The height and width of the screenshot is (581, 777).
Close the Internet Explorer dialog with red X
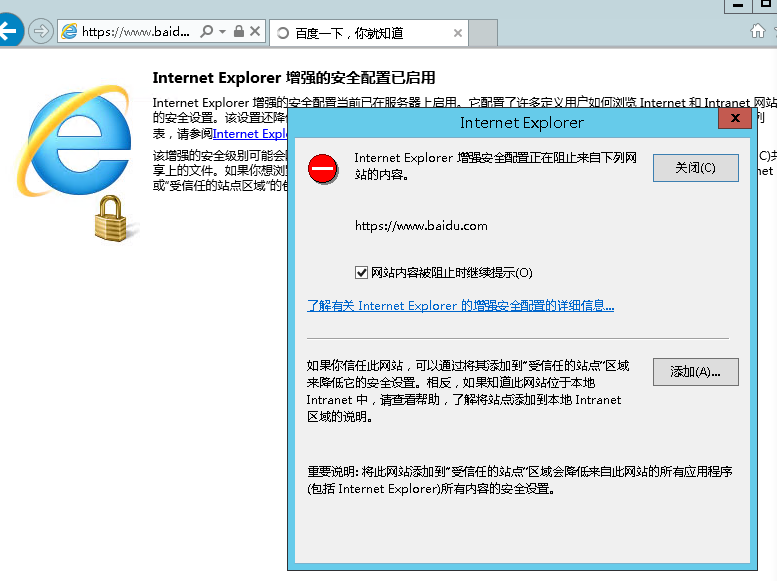735,118
